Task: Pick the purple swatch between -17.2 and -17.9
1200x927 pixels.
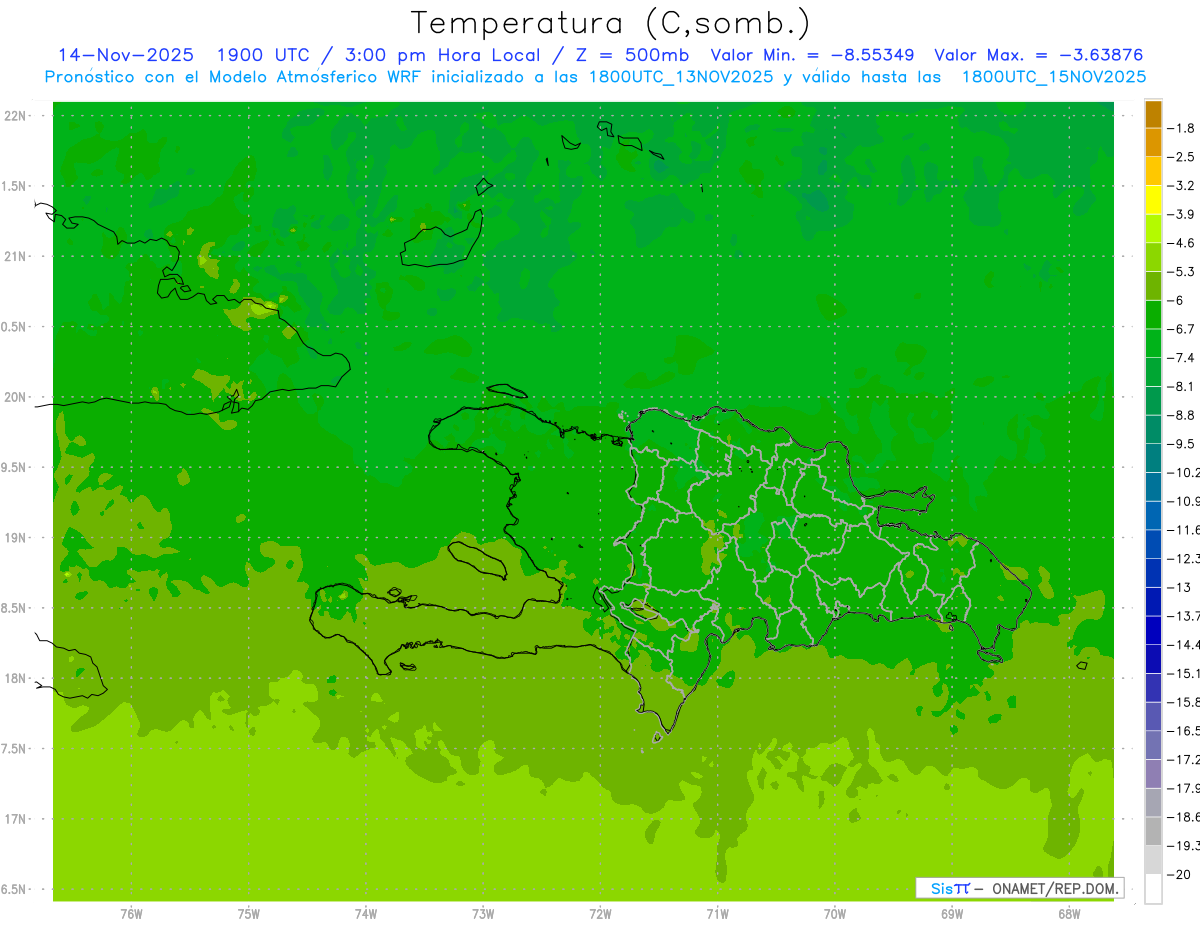Action: pyautogui.click(x=1153, y=774)
